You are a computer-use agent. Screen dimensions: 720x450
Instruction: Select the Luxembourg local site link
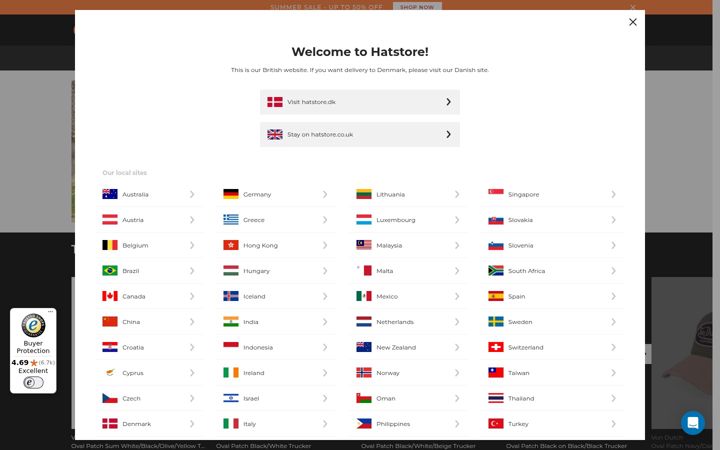(x=409, y=220)
